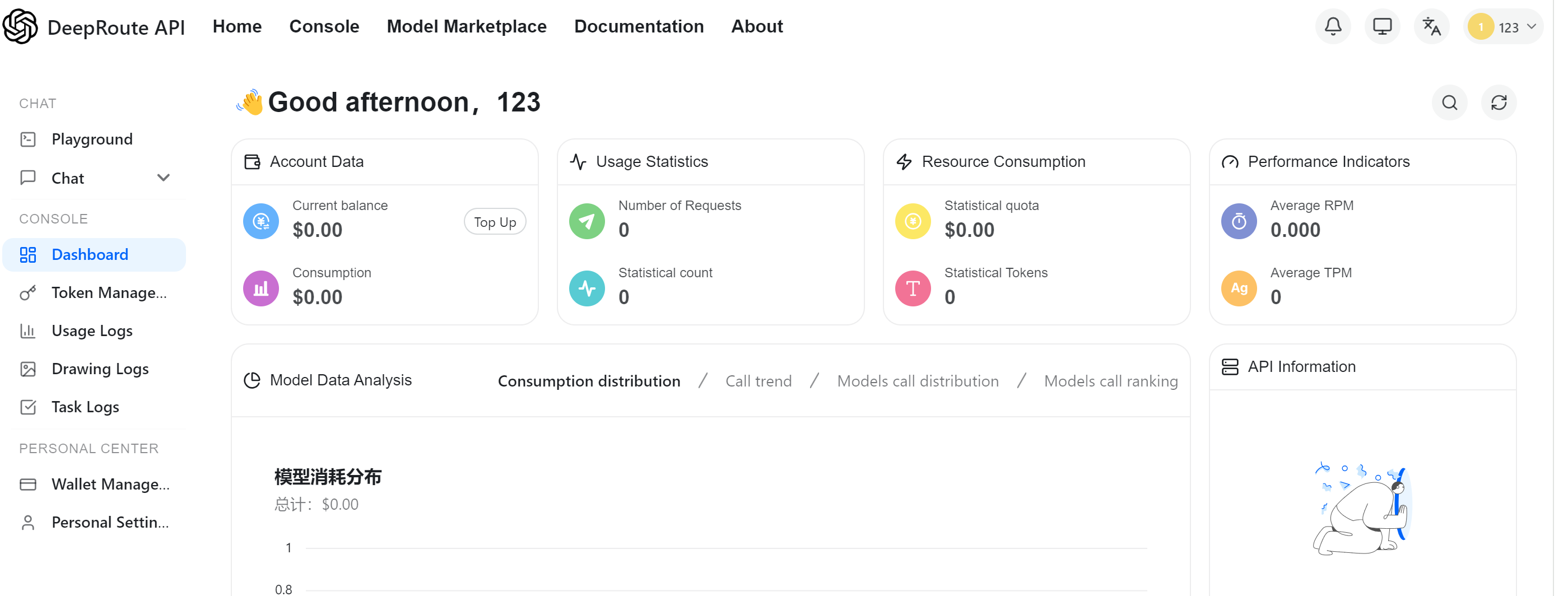Open Personal Settings in sidebar
Viewport: 1568px width, 596px height.
click(94, 522)
